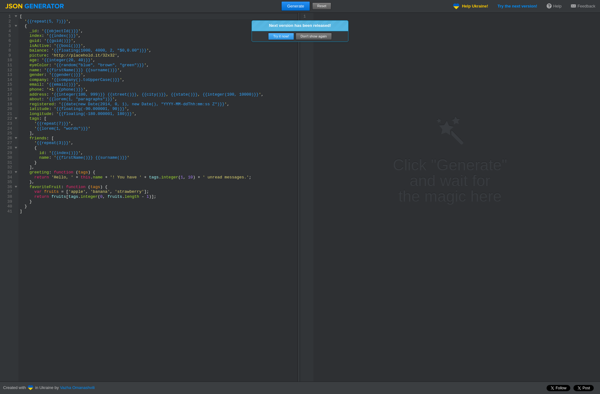Click the 'registered' date code line
Viewport: 600px width, 394px height.
pos(129,104)
